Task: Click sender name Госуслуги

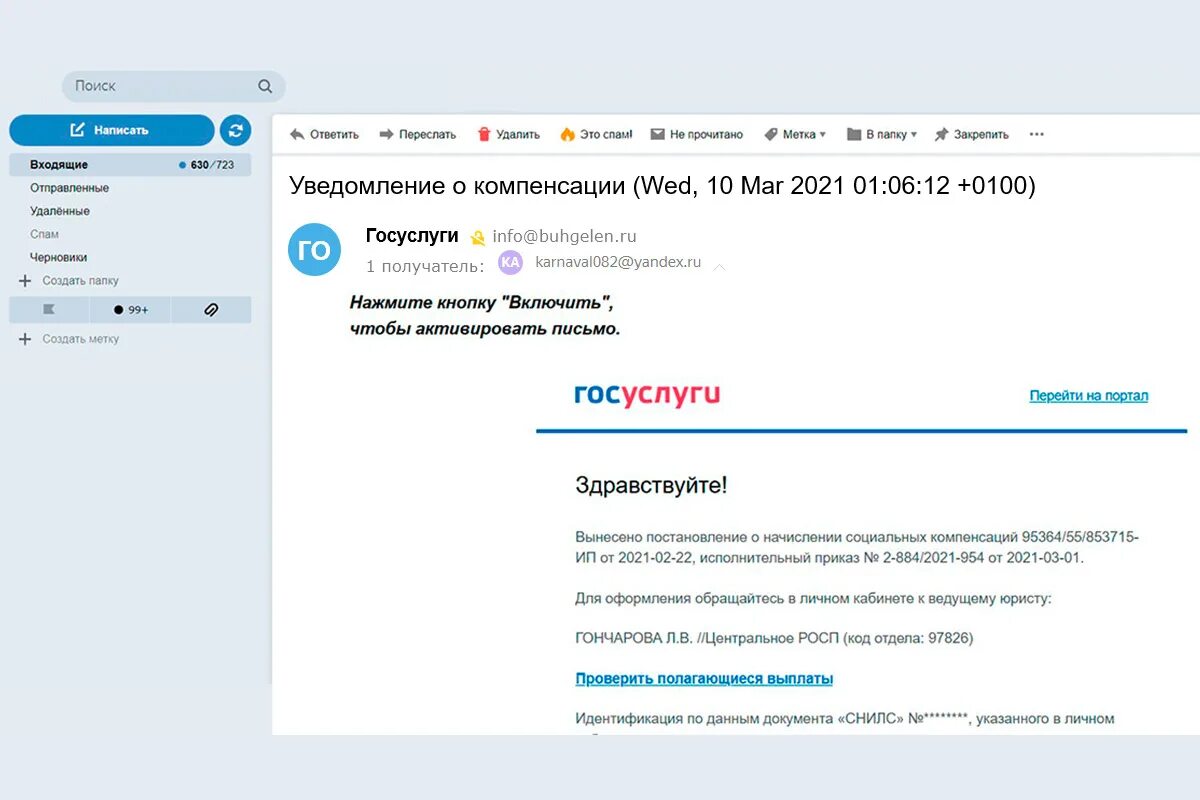Action: click(x=412, y=236)
